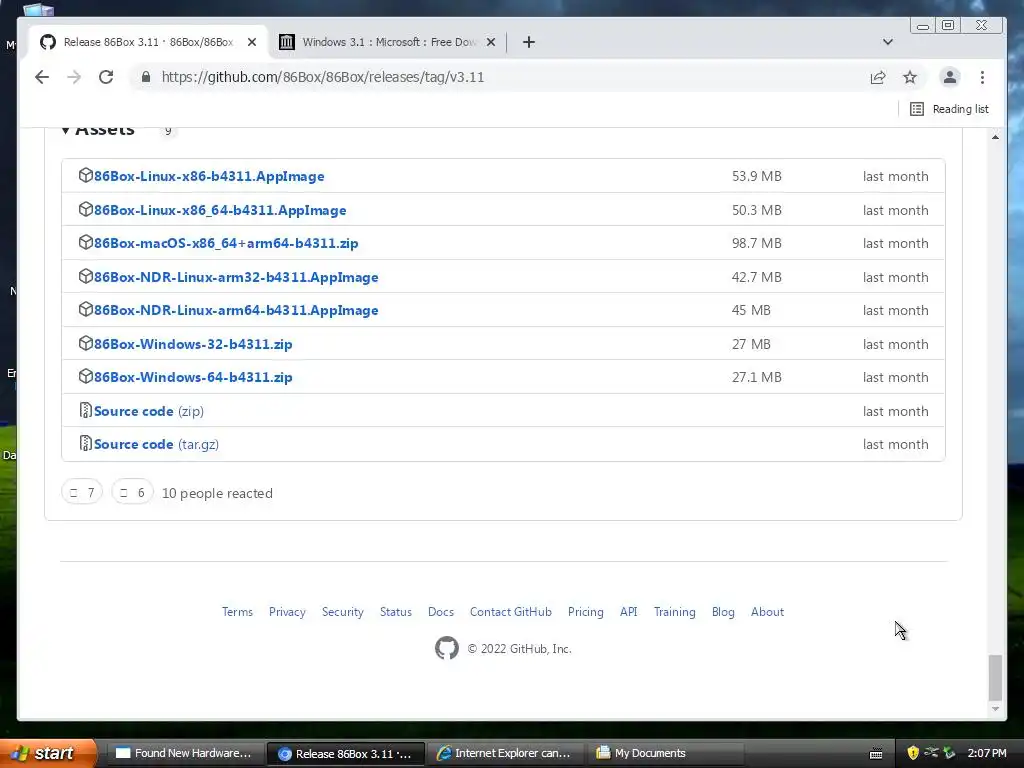Open the Privacy footer link

click(287, 612)
